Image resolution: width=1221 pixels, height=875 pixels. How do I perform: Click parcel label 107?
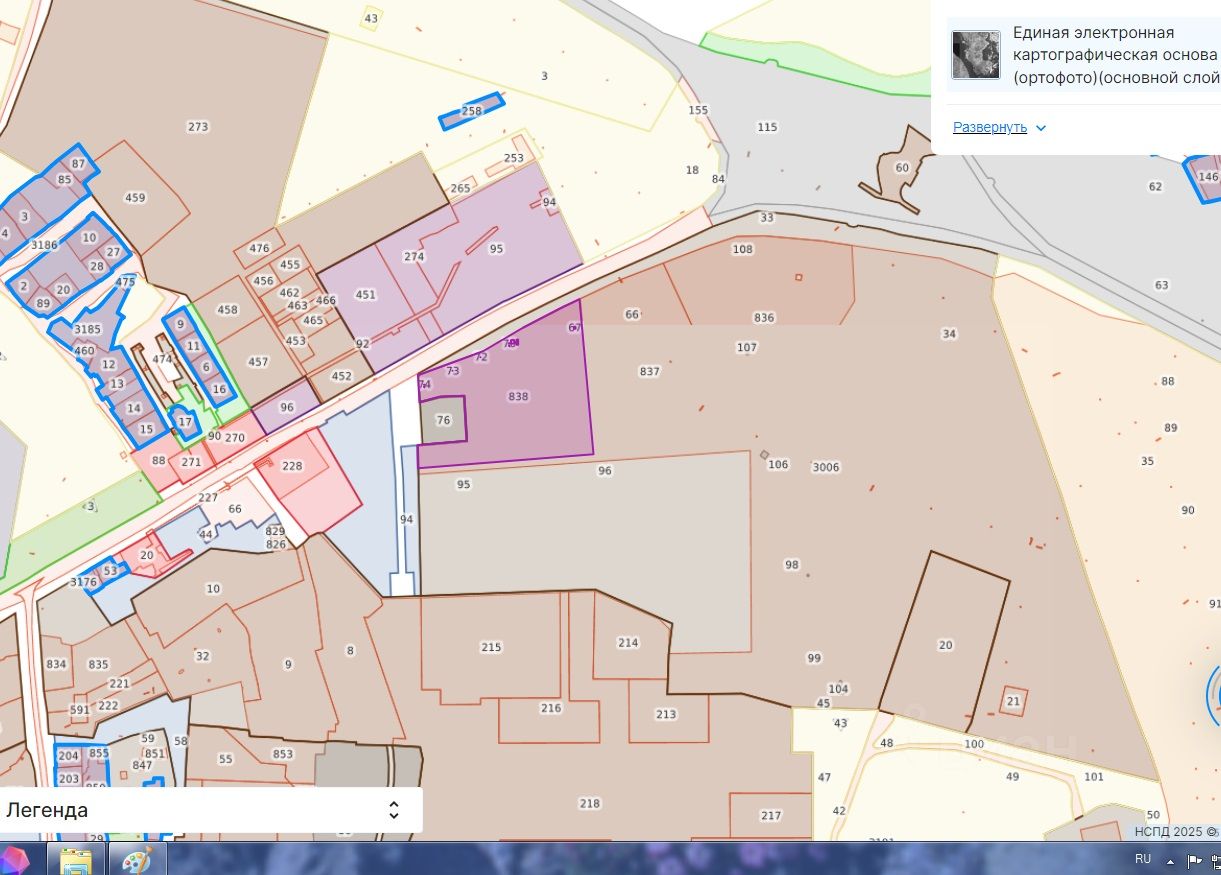click(747, 348)
